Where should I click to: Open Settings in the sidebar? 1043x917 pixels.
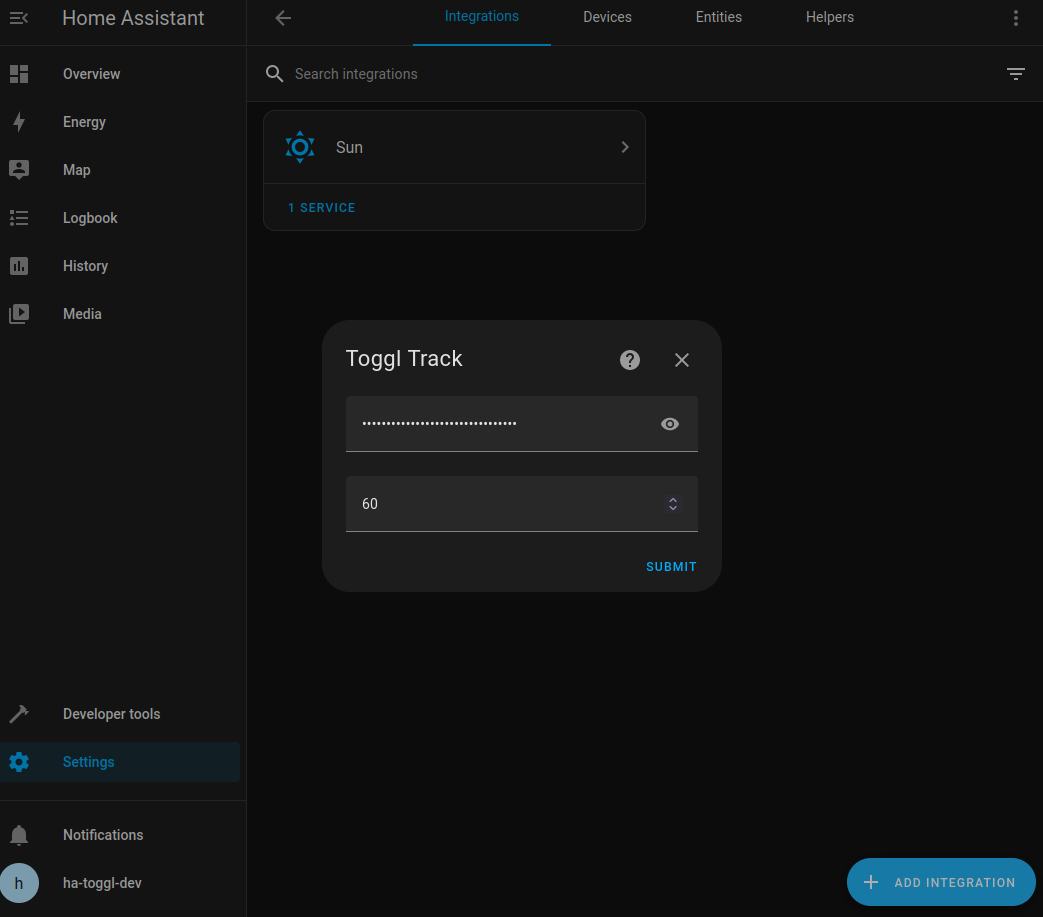pos(120,762)
